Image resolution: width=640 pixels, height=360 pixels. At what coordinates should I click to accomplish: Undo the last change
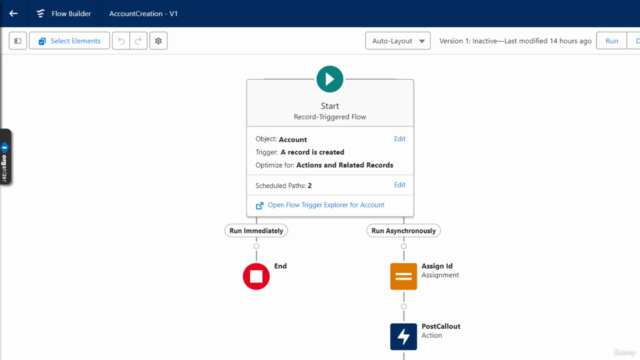pos(121,41)
